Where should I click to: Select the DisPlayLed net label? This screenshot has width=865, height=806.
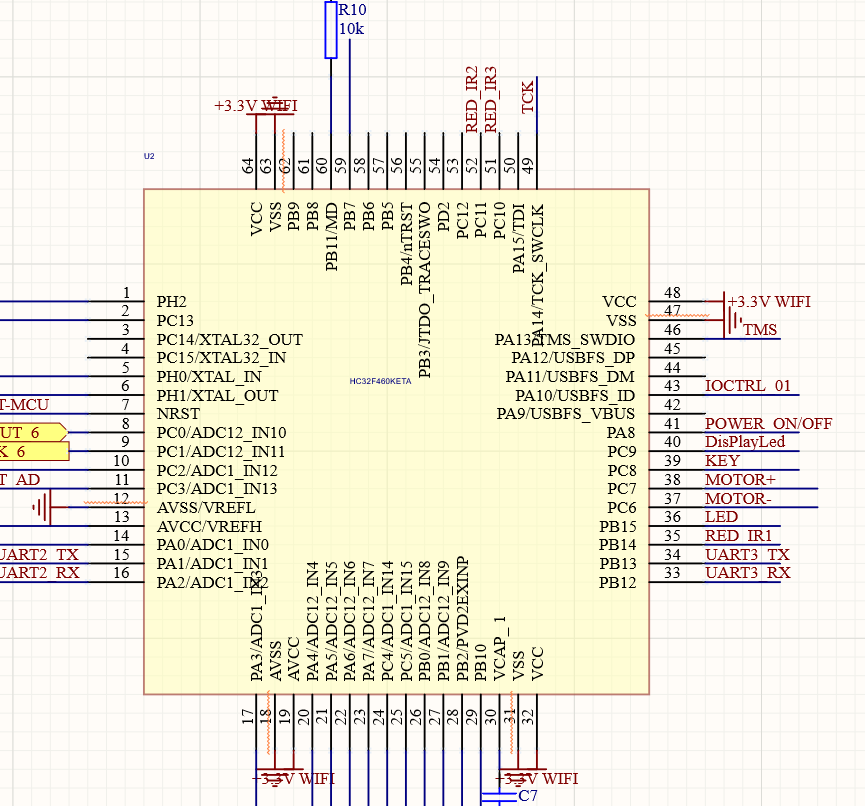coord(745,442)
